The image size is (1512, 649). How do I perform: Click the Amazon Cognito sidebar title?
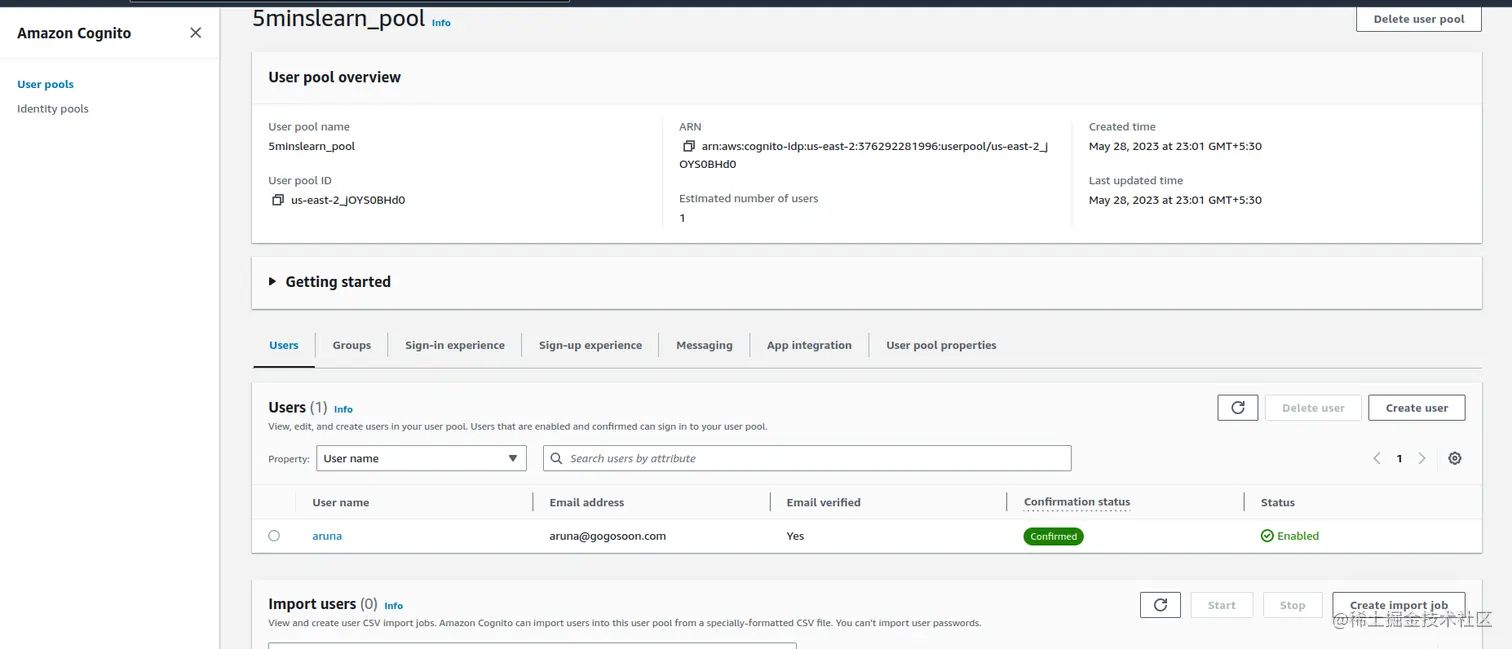click(x=74, y=33)
